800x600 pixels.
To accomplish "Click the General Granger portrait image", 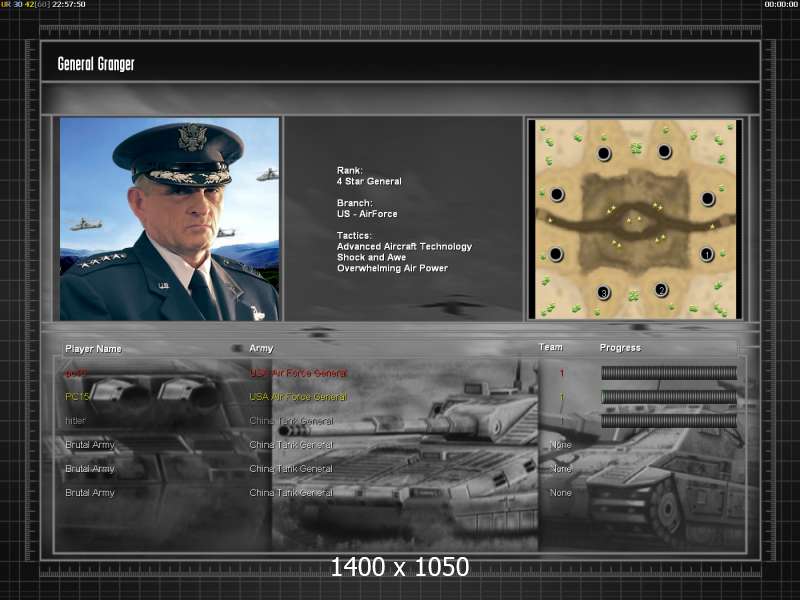I will point(169,219).
